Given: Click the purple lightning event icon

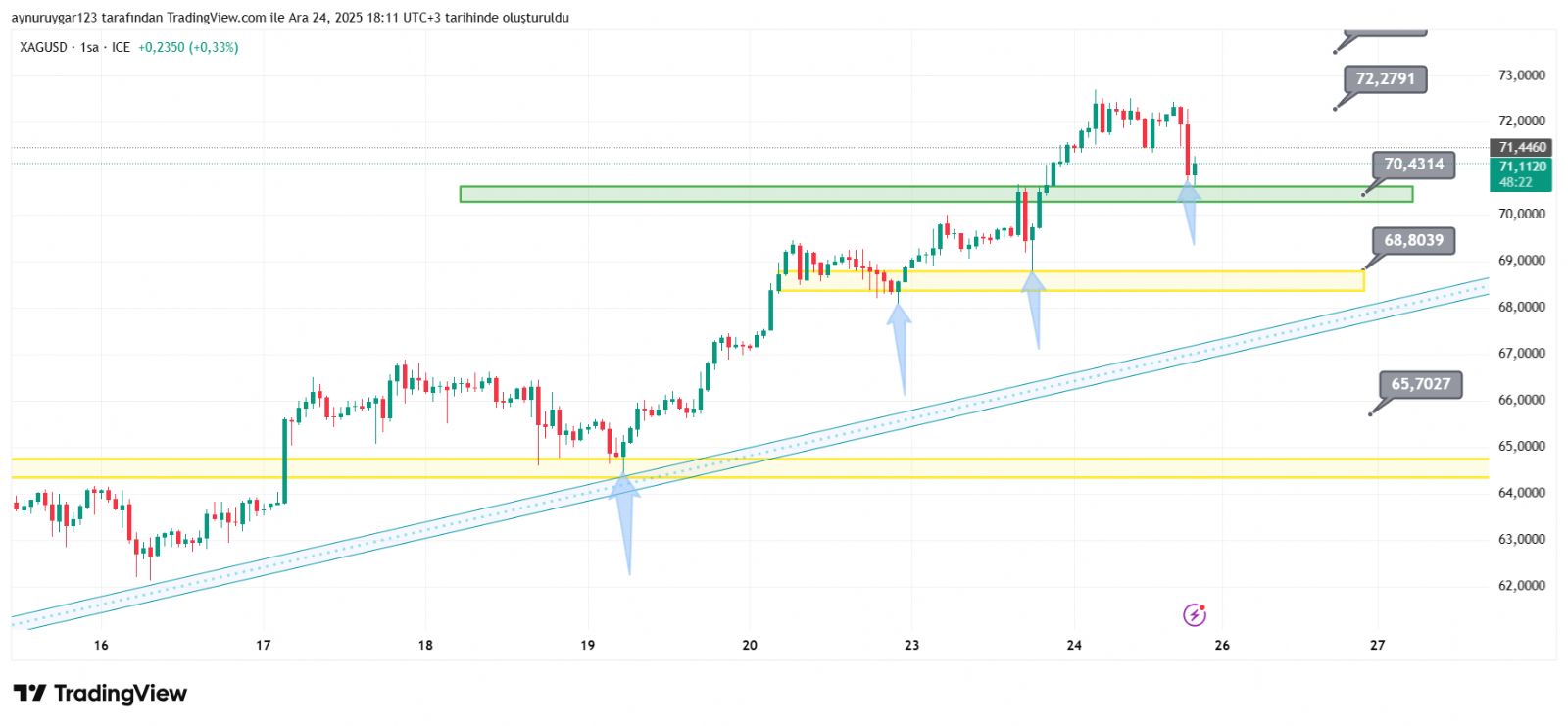Looking at the screenshot, I should click(1194, 614).
